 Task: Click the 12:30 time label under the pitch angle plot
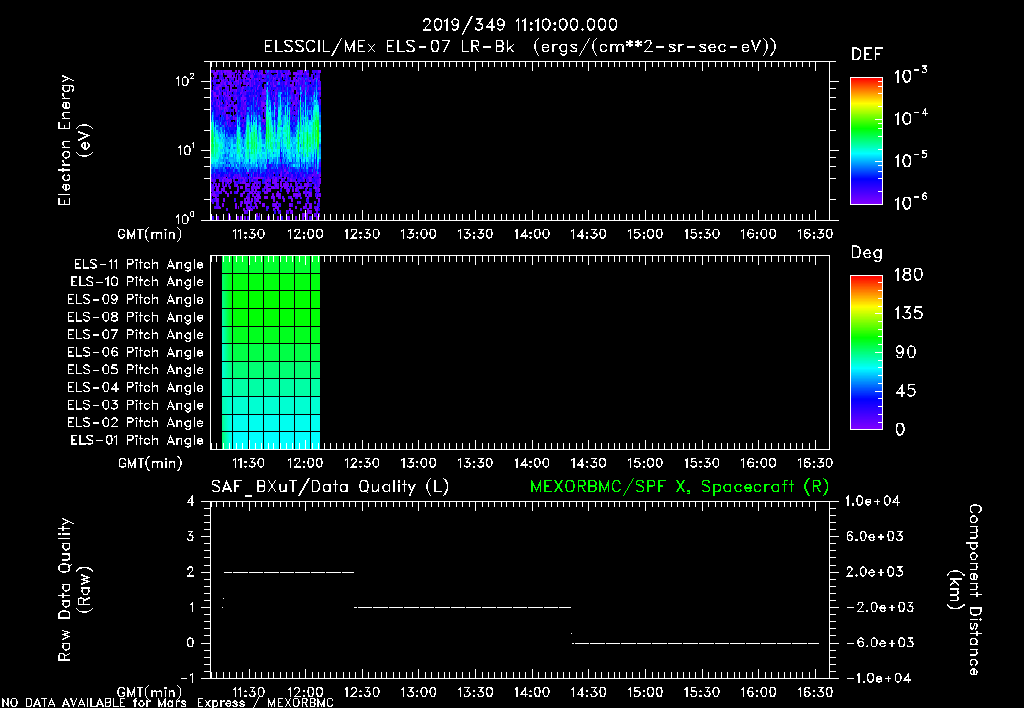361,463
